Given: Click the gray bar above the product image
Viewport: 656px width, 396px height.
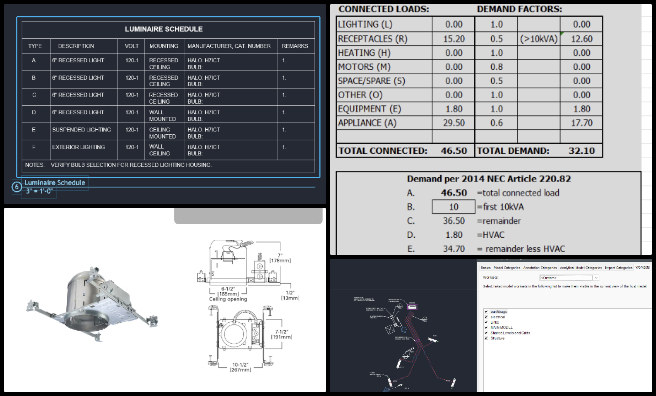Looking at the screenshot, I should tap(249, 216).
